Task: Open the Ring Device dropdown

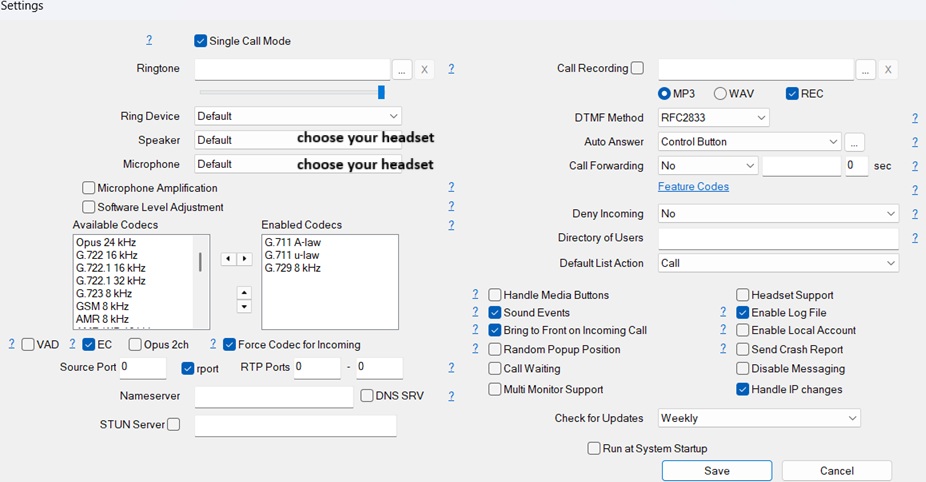Action: pos(298,116)
